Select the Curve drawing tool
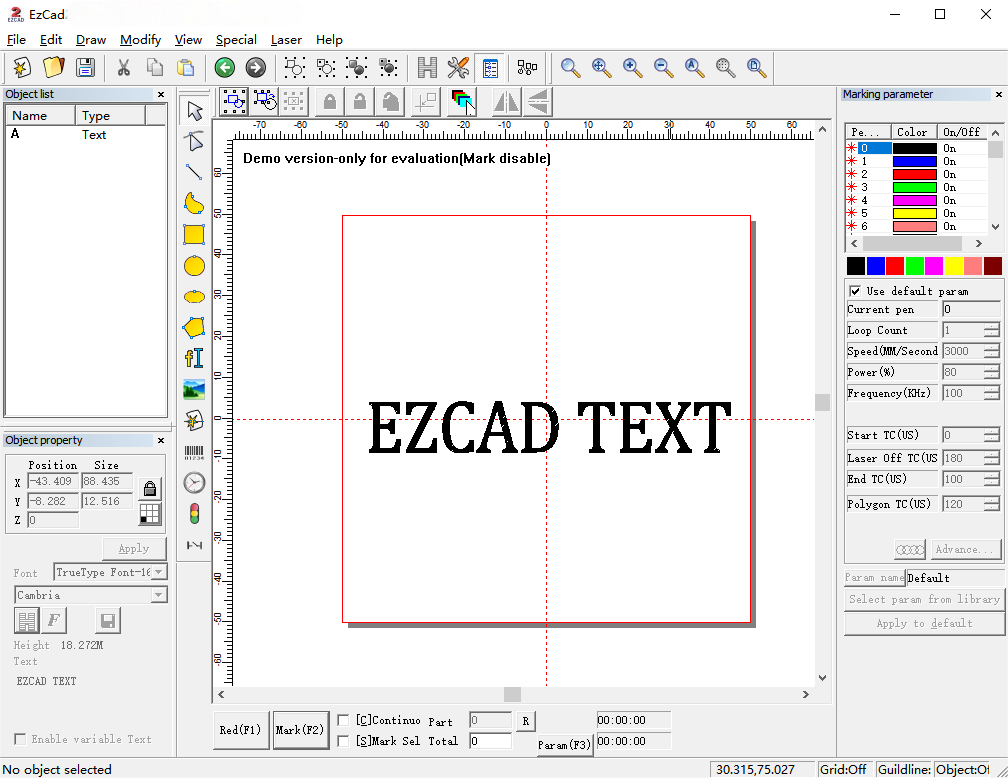This screenshot has height=778, width=1008. [x=194, y=203]
